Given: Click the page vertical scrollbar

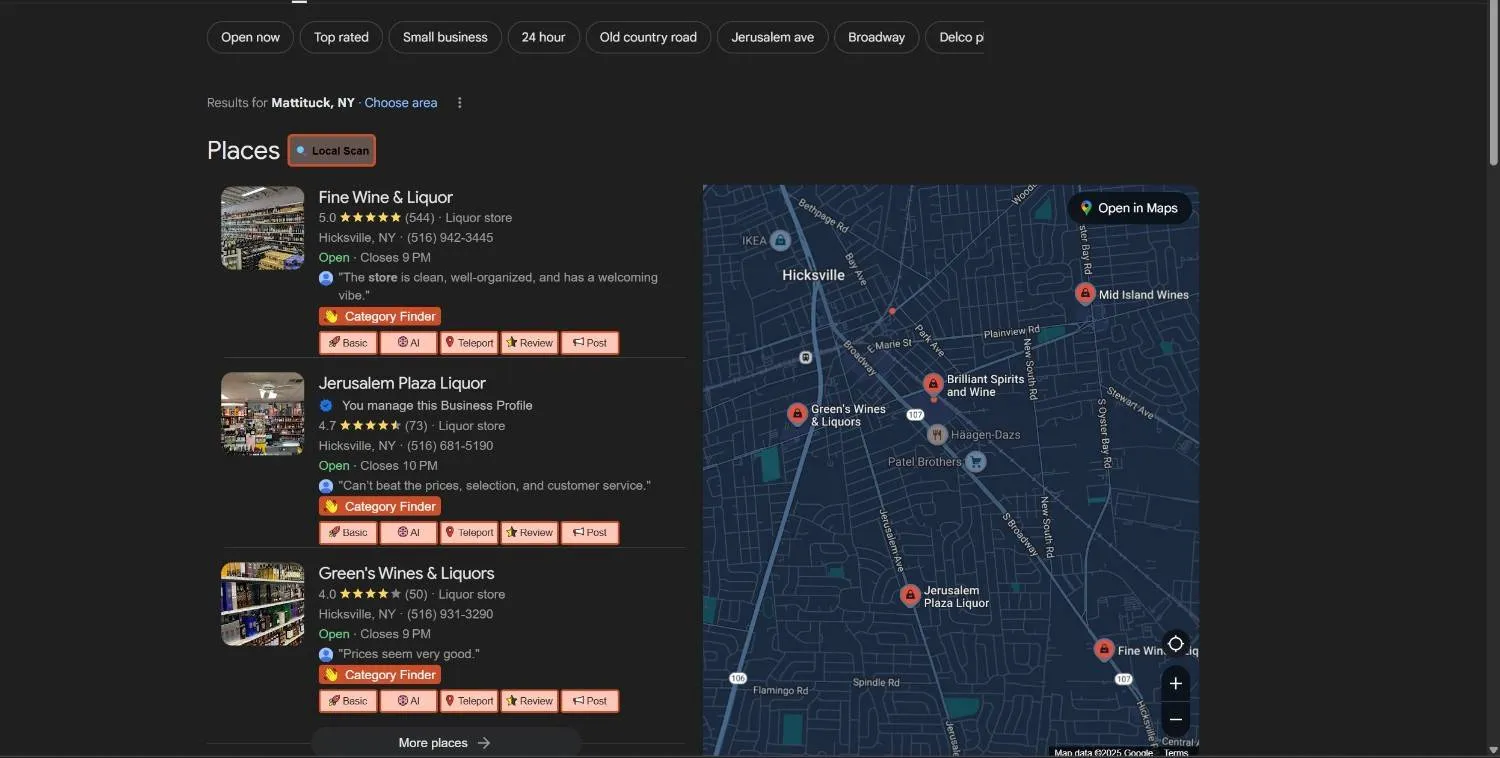Looking at the screenshot, I should tap(1494, 85).
